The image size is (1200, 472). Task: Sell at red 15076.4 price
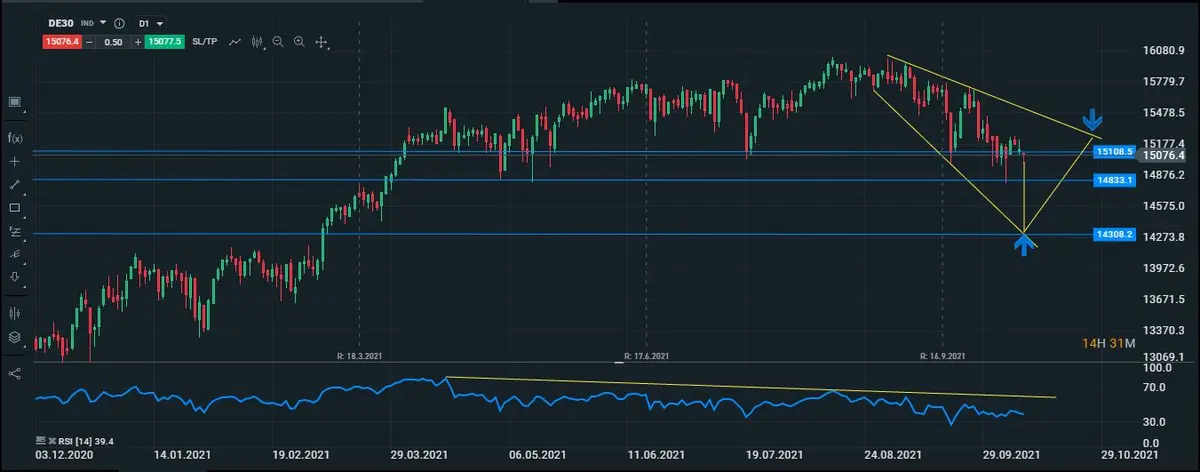click(x=61, y=42)
